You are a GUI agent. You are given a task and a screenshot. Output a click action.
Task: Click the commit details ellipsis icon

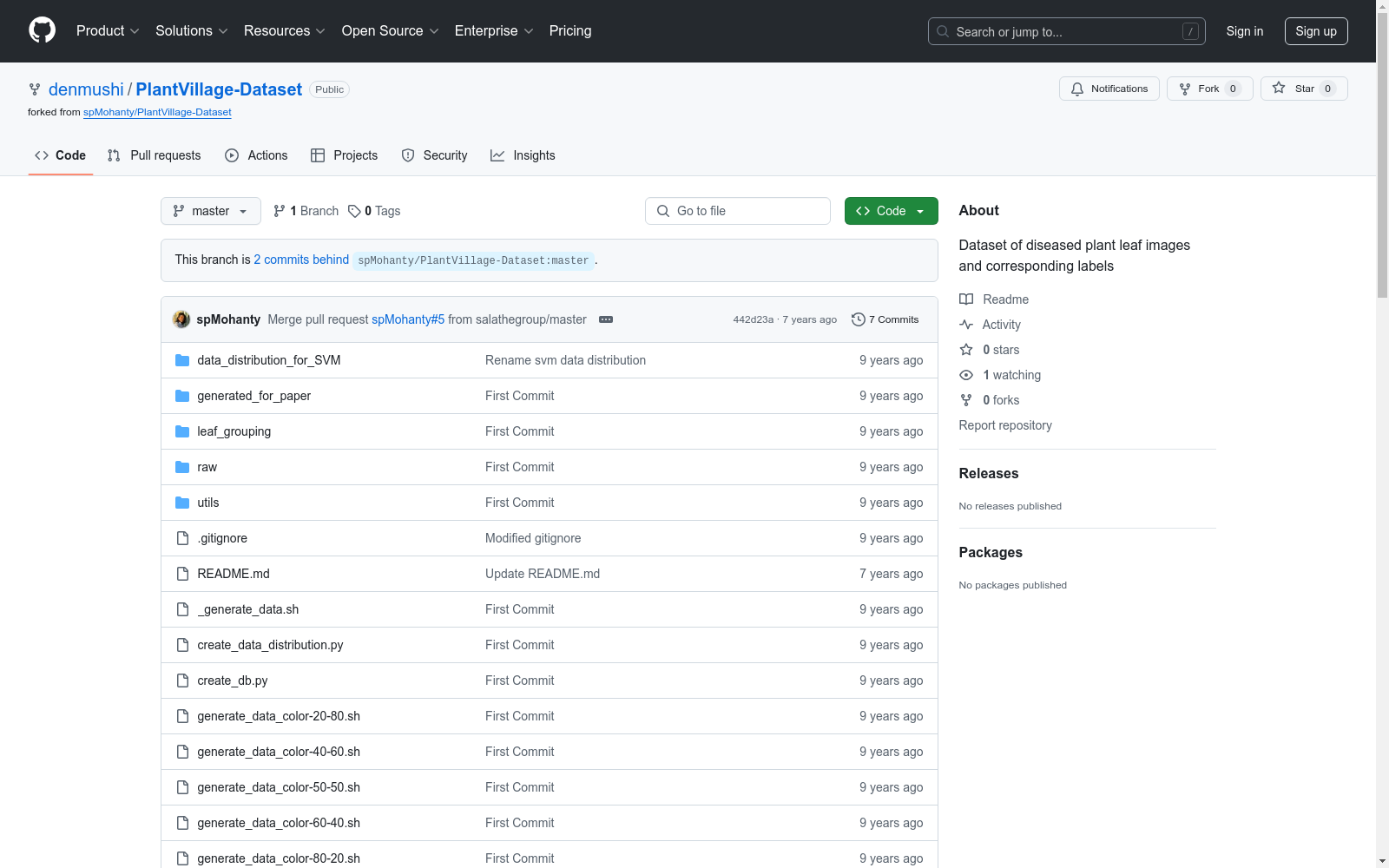click(x=606, y=319)
